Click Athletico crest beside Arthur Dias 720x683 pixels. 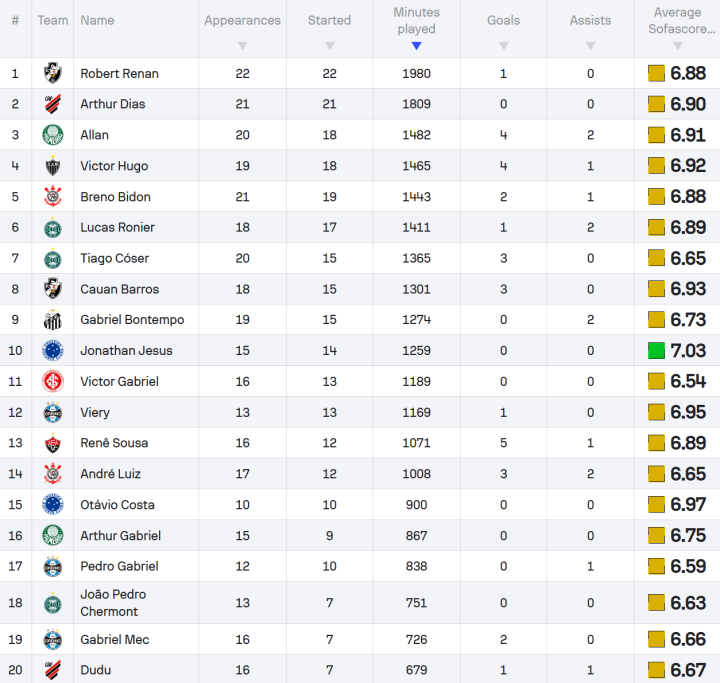tap(53, 104)
